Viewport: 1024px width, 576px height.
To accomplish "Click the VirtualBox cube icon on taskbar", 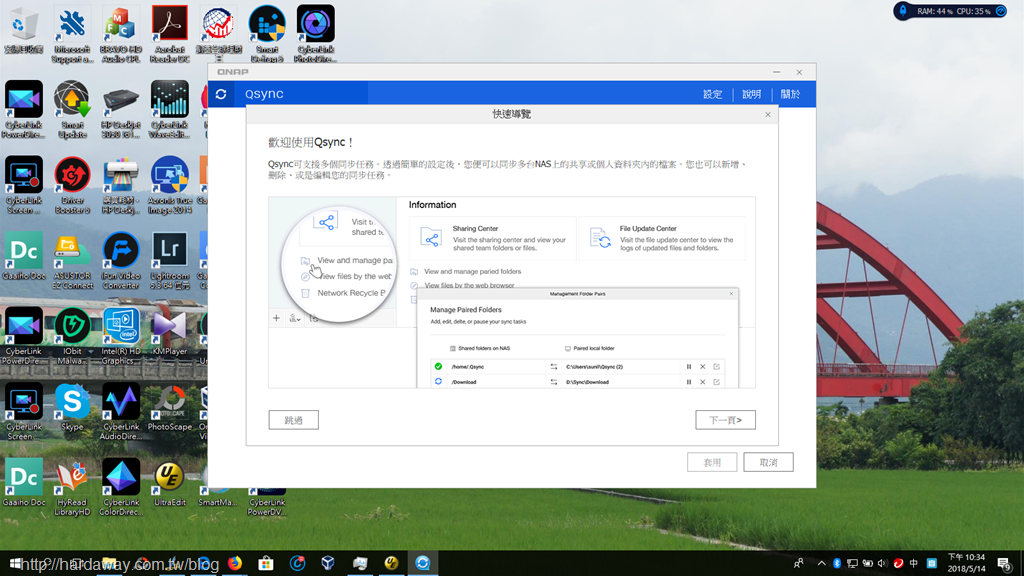I will pyautogui.click(x=328, y=563).
